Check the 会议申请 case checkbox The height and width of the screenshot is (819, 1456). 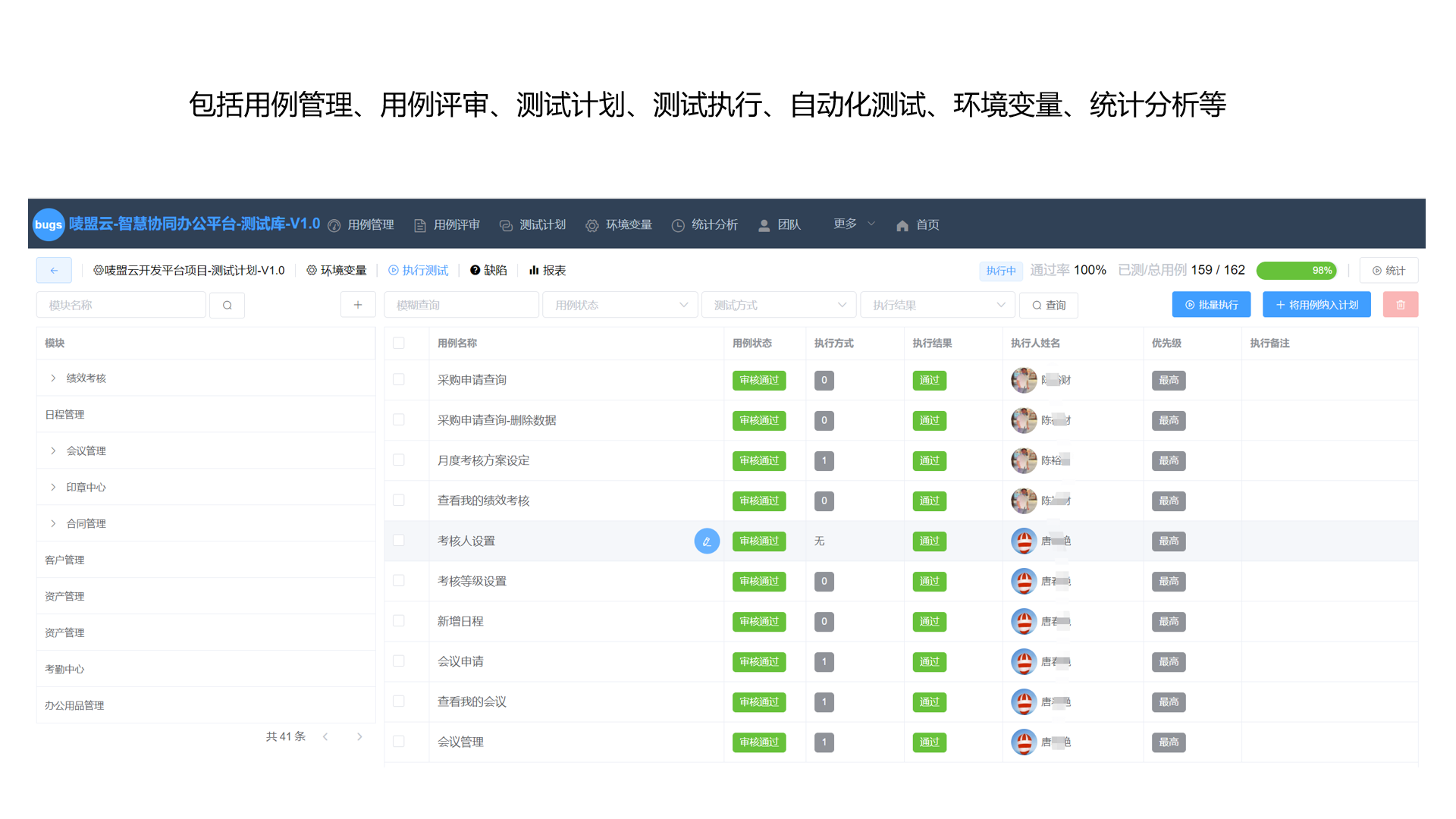[x=399, y=661]
